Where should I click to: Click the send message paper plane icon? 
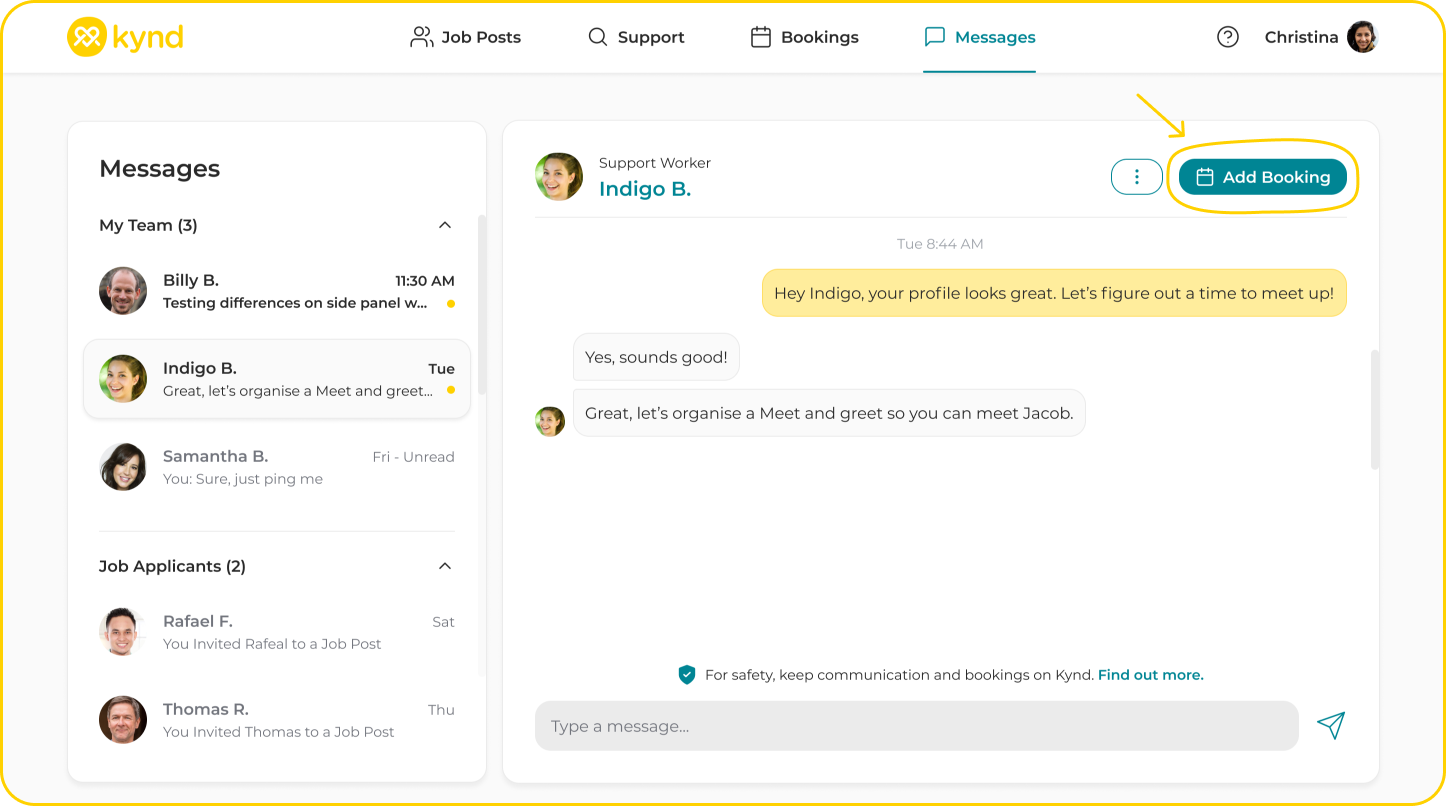[1331, 725]
